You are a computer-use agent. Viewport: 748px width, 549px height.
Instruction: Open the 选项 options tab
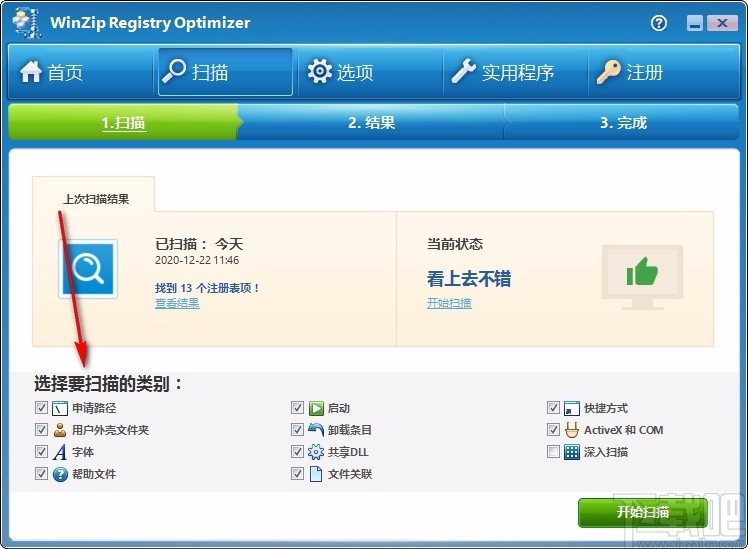(x=371, y=72)
